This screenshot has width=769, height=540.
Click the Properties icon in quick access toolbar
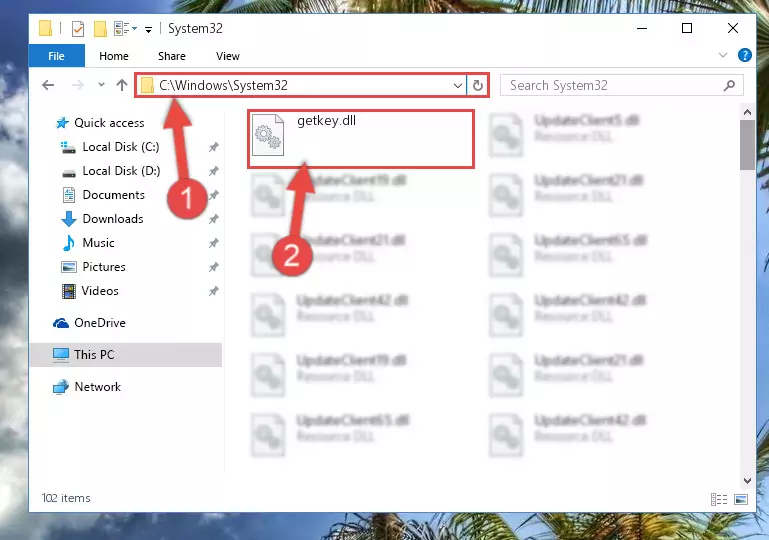tap(77, 29)
